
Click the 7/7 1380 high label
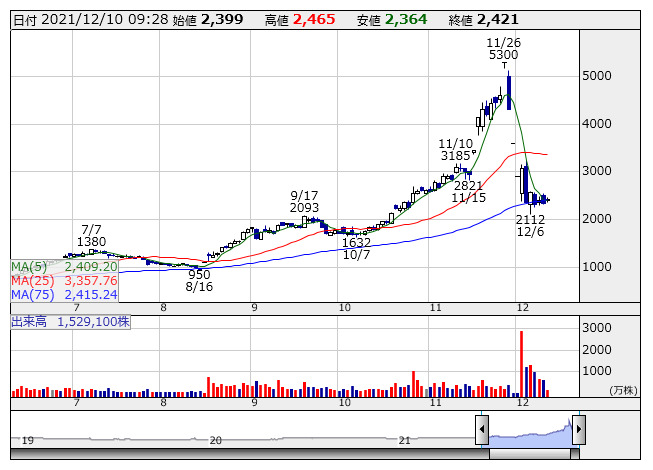tap(91, 236)
